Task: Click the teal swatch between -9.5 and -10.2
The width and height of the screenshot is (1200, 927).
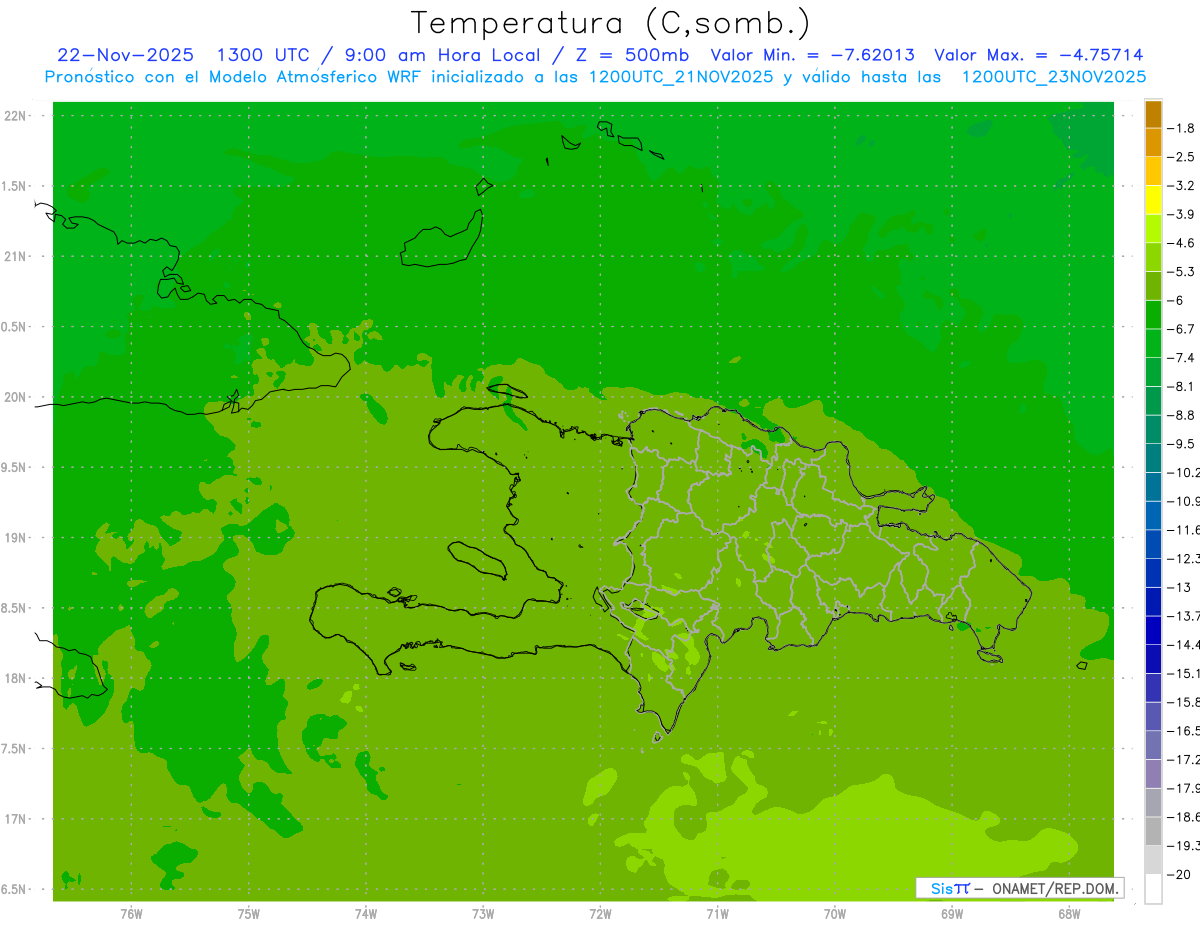Action: tap(1153, 458)
